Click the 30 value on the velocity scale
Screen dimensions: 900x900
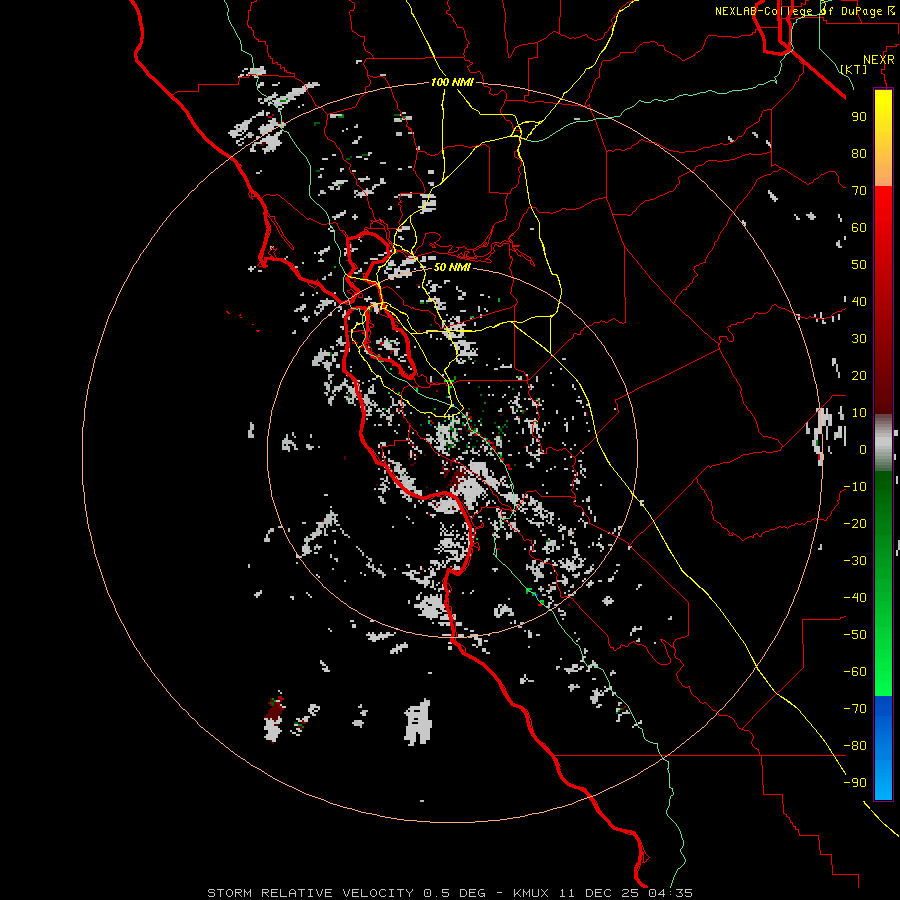point(859,339)
